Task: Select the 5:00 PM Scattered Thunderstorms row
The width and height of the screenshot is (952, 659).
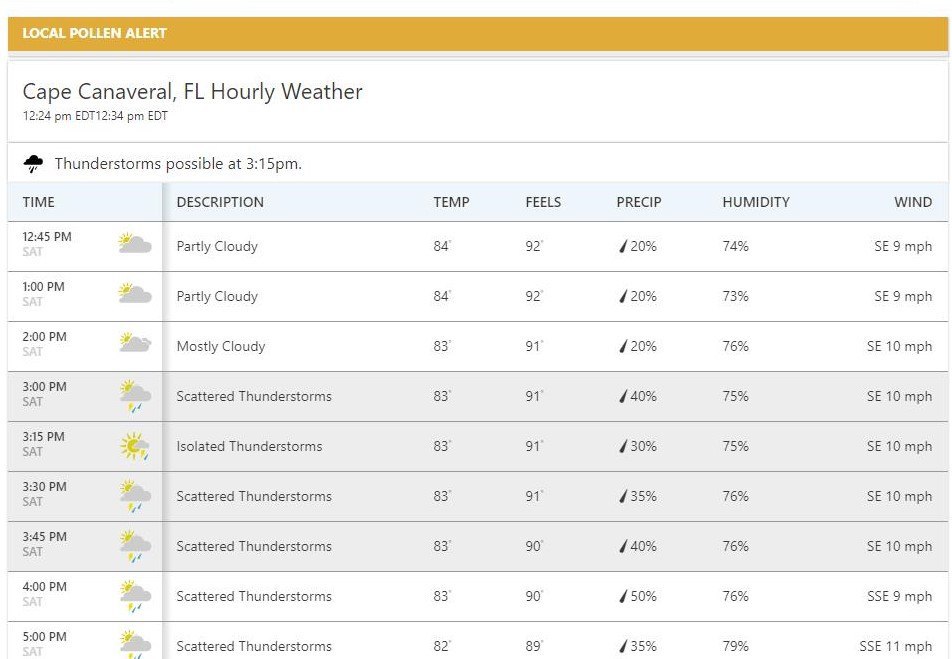Action: [478, 641]
